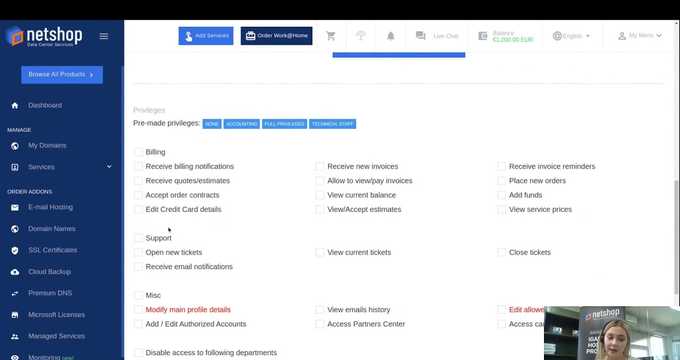Apply the NONE pre-made privilege
680x360 pixels.
[212, 124]
